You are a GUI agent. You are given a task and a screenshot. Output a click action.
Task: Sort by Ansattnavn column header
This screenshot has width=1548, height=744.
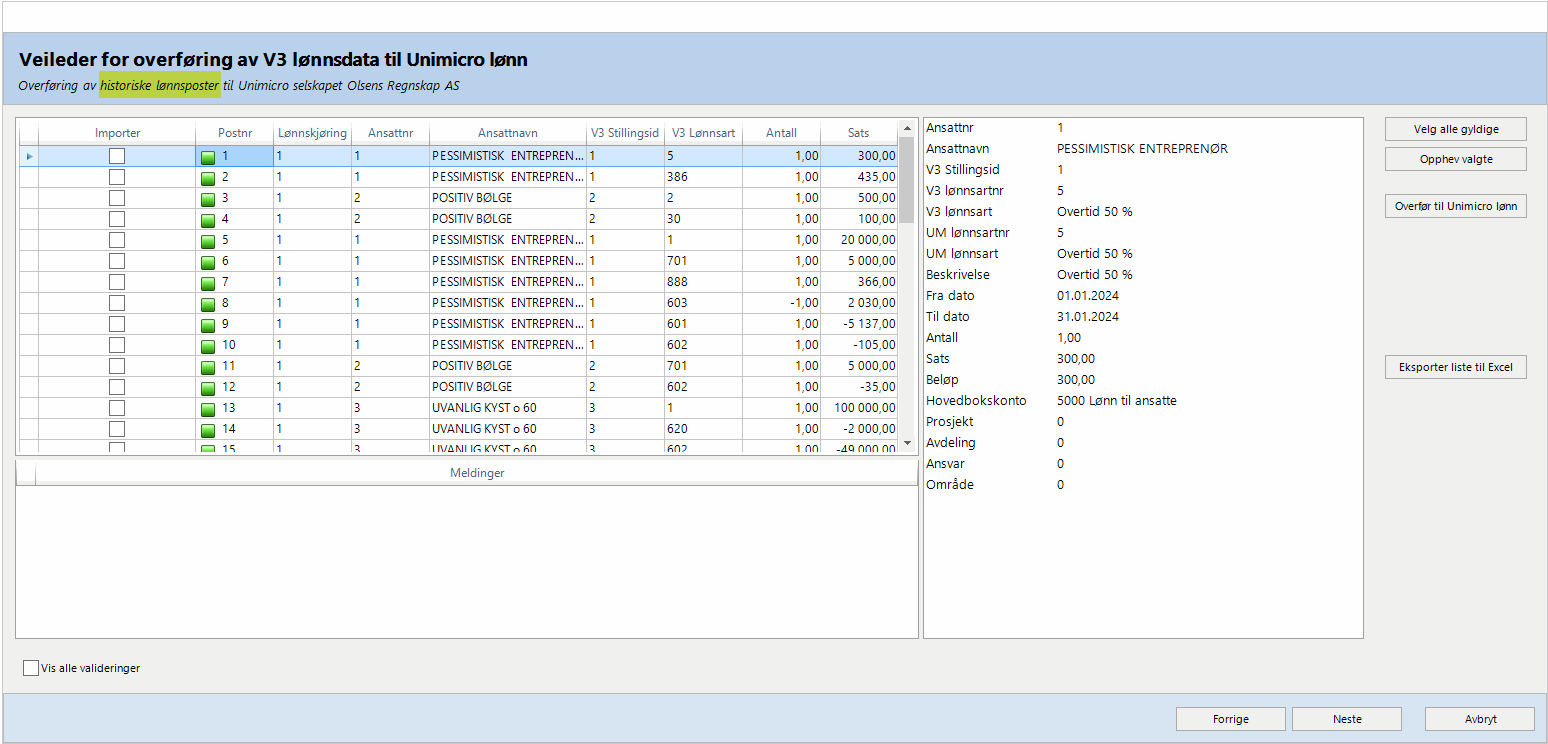click(x=507, y=133)
